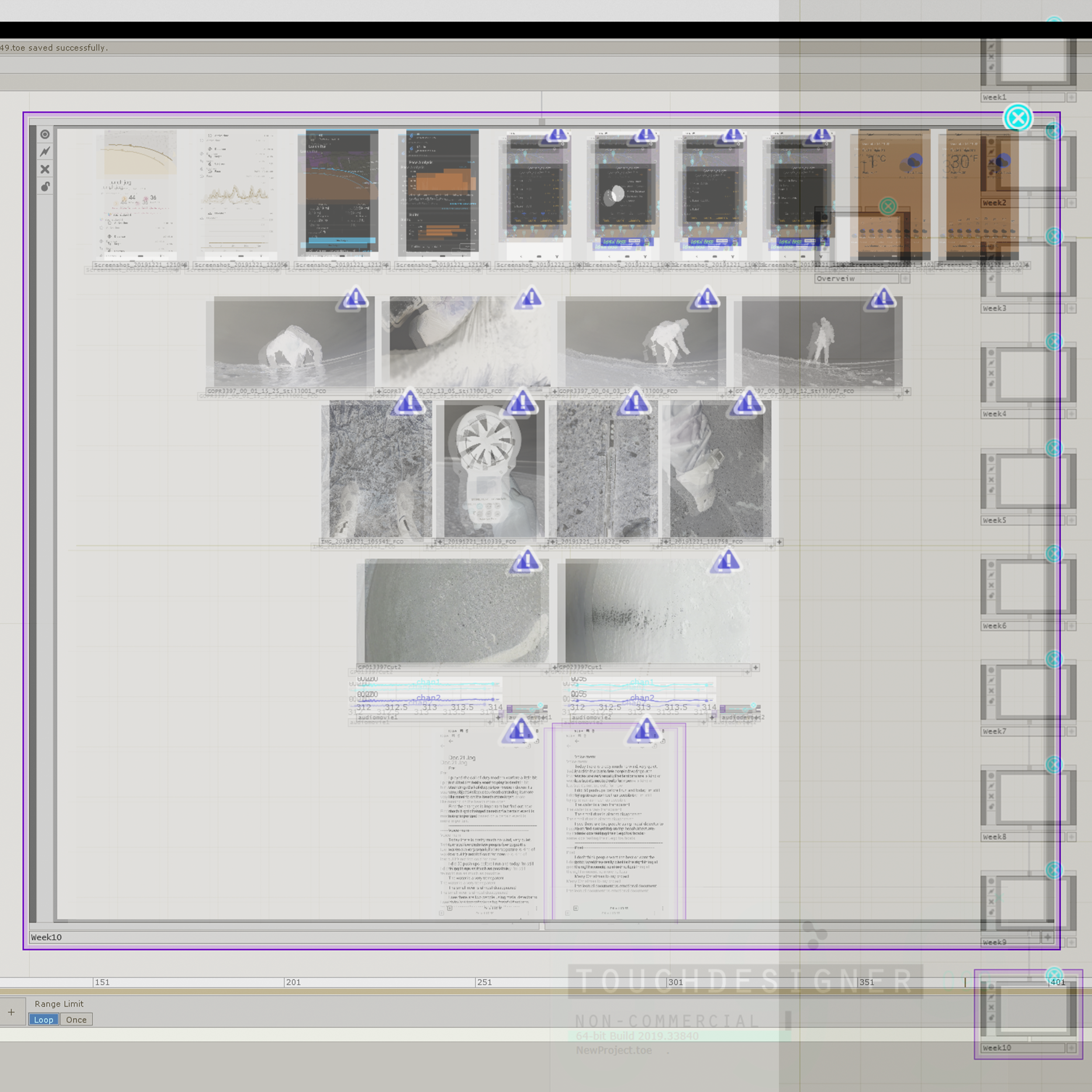Viewport: 1092px width, 1092px height.
Task: Toggle the Week10 bypass flag
Action: tap(45, 169)
